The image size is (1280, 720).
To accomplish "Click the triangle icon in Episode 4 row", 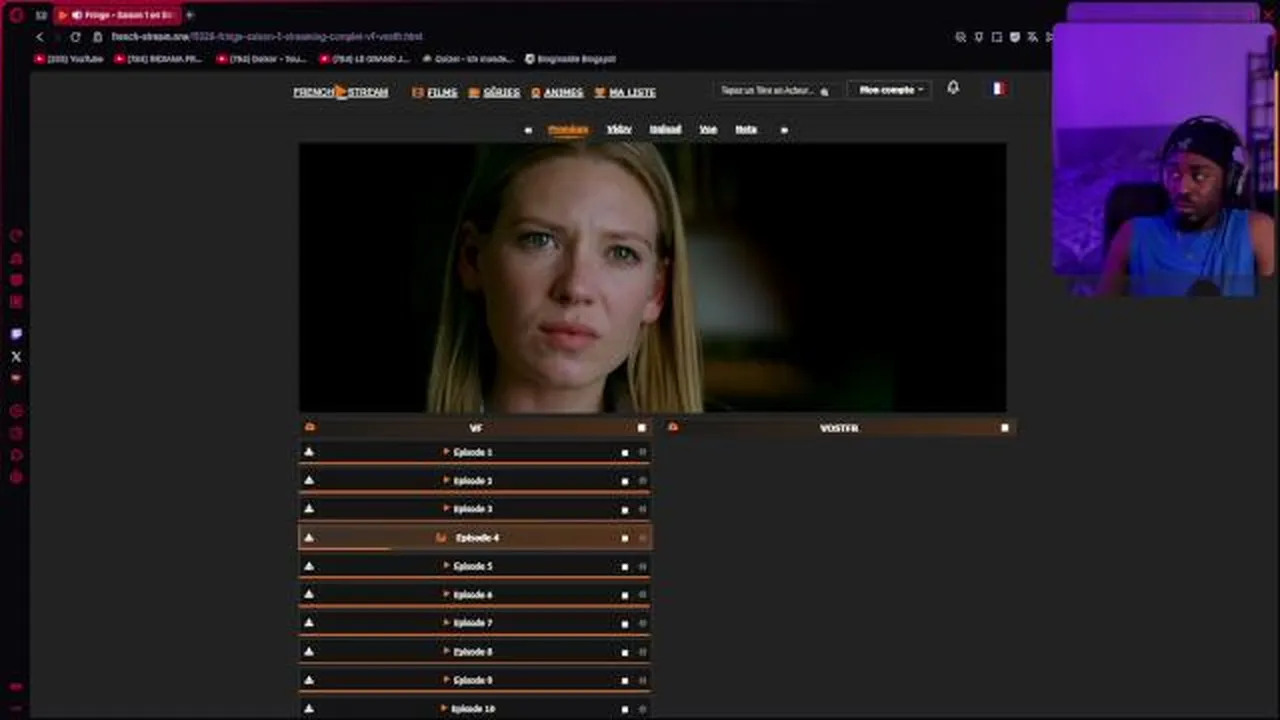I will 309,537.
